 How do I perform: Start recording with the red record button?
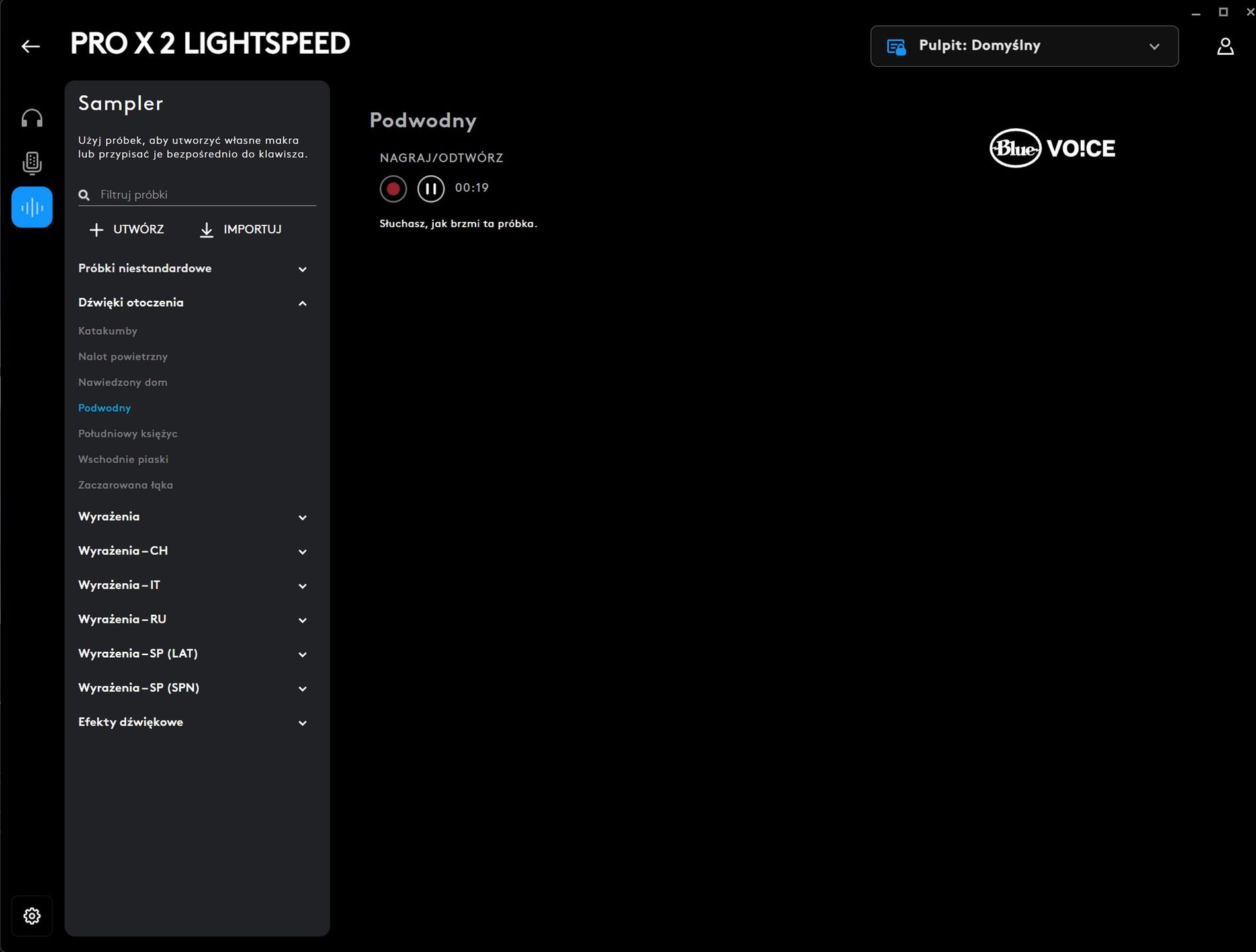pos(393,189)
